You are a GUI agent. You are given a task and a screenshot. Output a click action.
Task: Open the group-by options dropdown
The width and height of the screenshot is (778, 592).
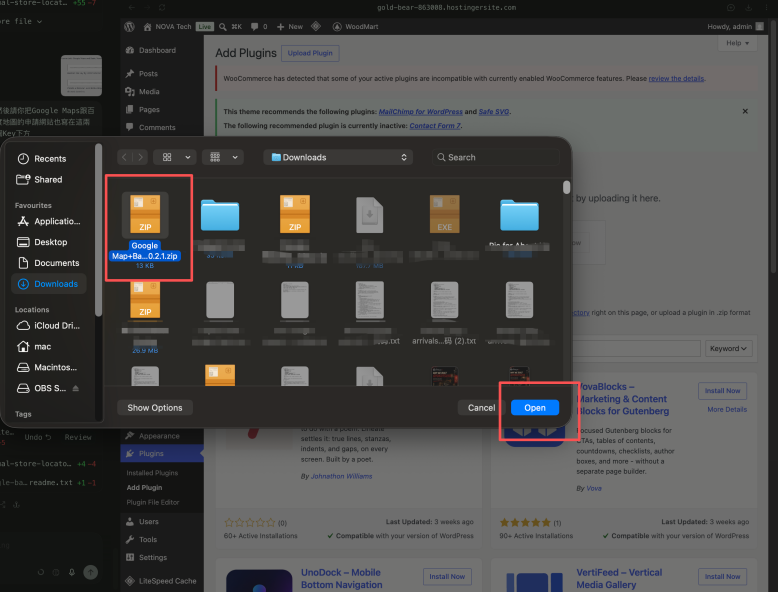[x=223, y=157]
